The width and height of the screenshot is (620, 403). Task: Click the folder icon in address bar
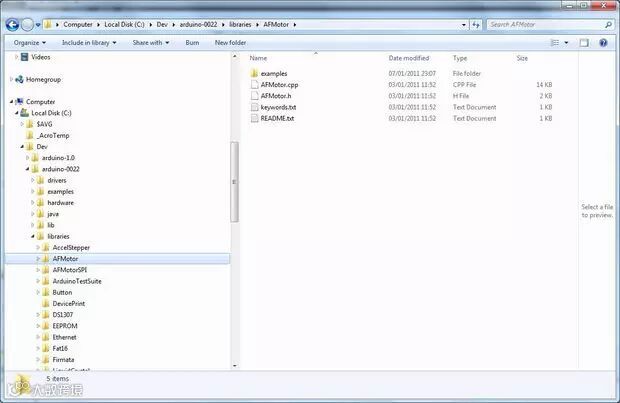click(x=48, y=25)
